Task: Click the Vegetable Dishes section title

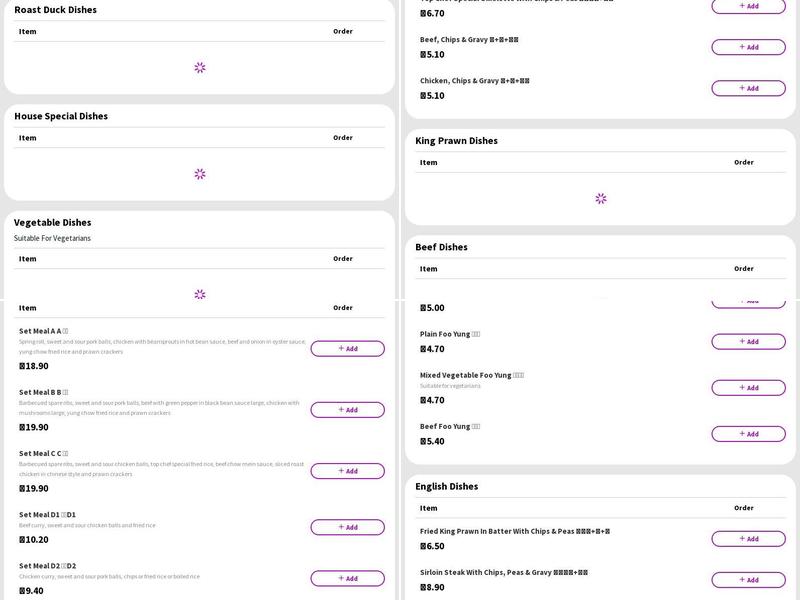Action: pyautogui.click(x=52, y=222)
